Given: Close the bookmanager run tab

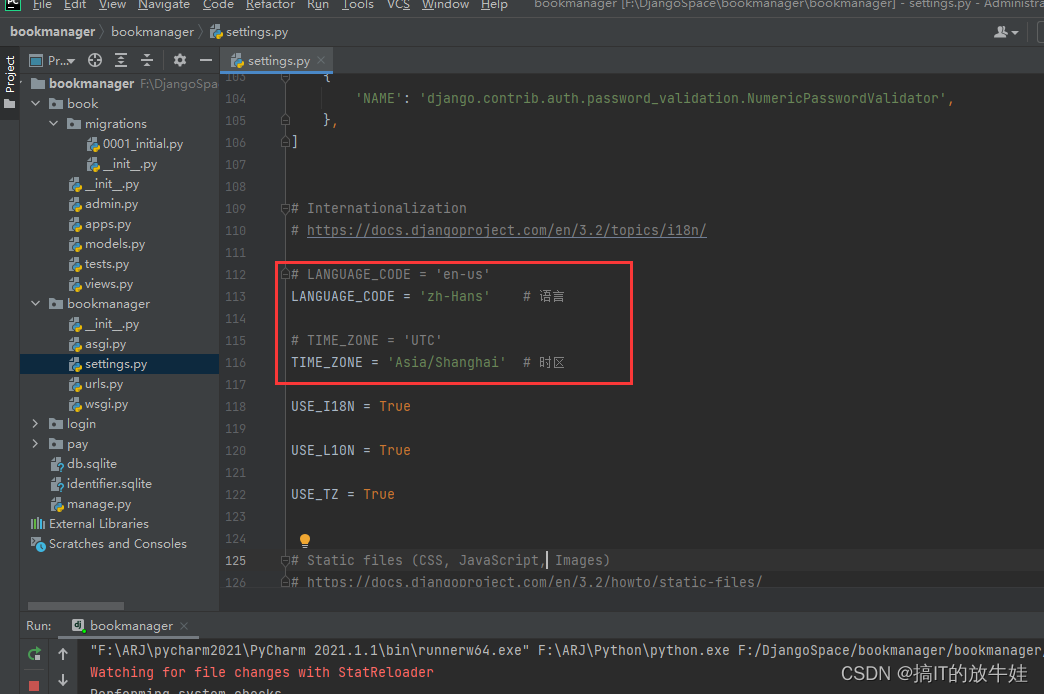Looking at the screenshot, I should 184,625.
